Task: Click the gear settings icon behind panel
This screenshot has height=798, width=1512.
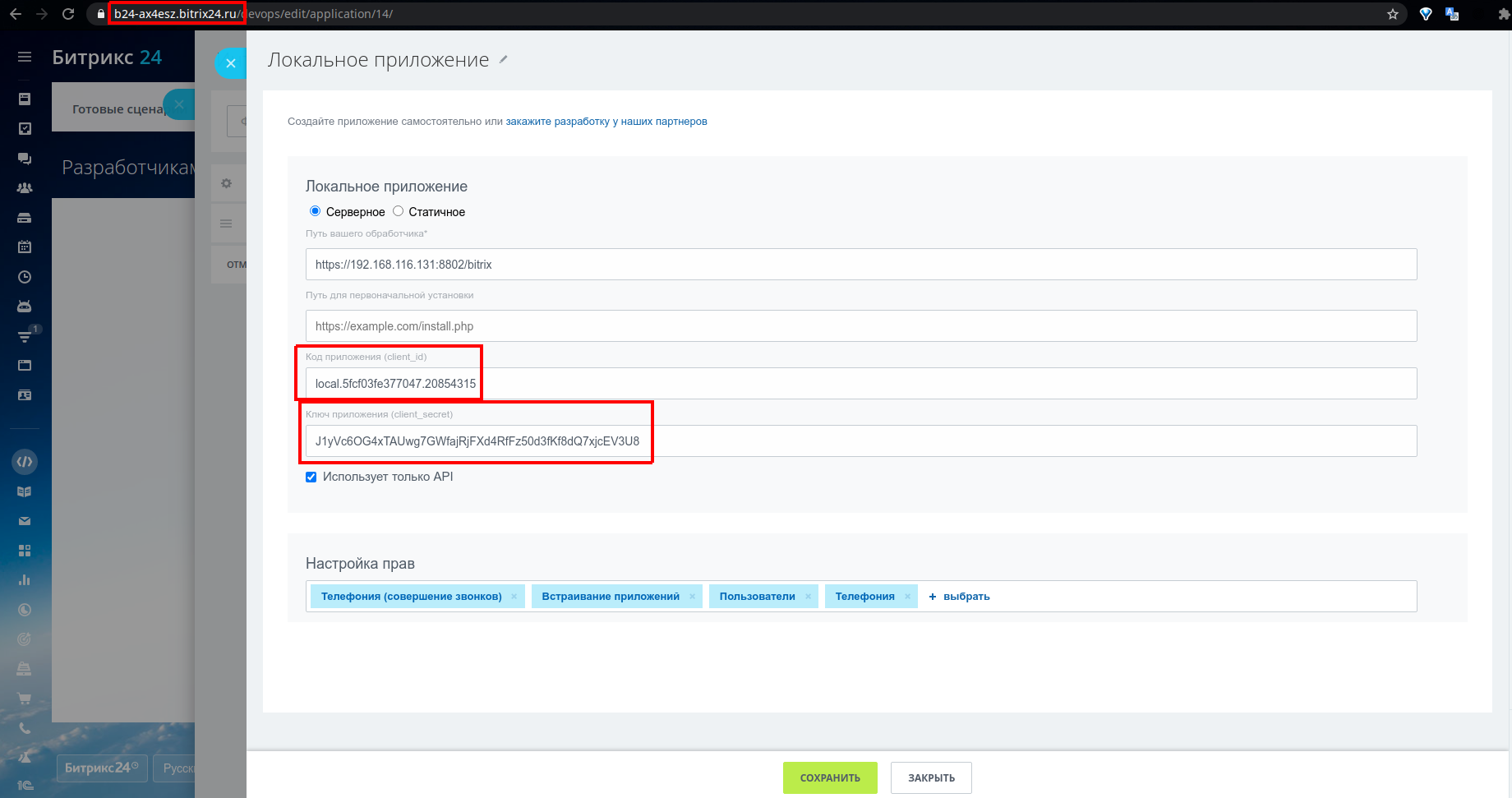Action: point(227,183)
